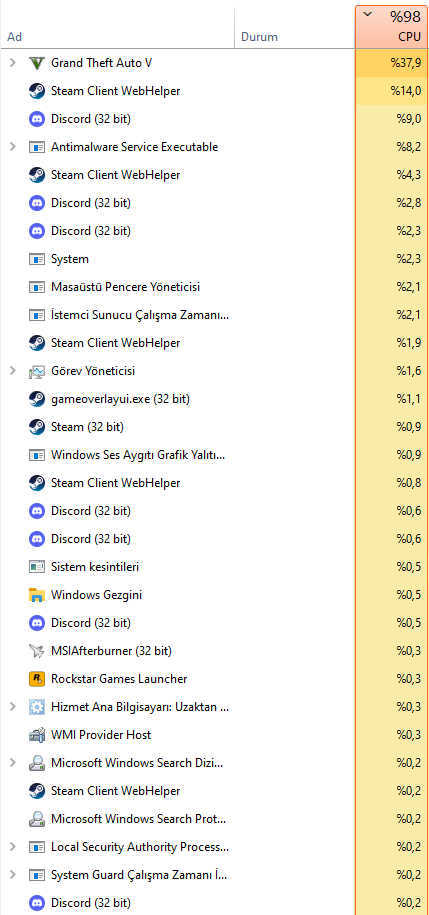Click the Antimalware Service Executable icon

click(x=37, y=147)
